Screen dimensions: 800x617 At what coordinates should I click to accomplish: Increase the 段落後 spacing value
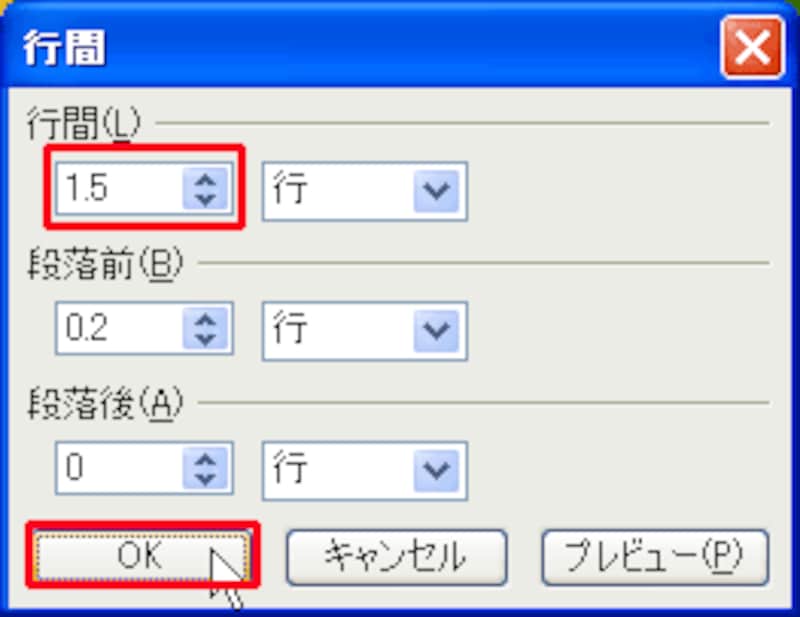(x=205, y=459)
